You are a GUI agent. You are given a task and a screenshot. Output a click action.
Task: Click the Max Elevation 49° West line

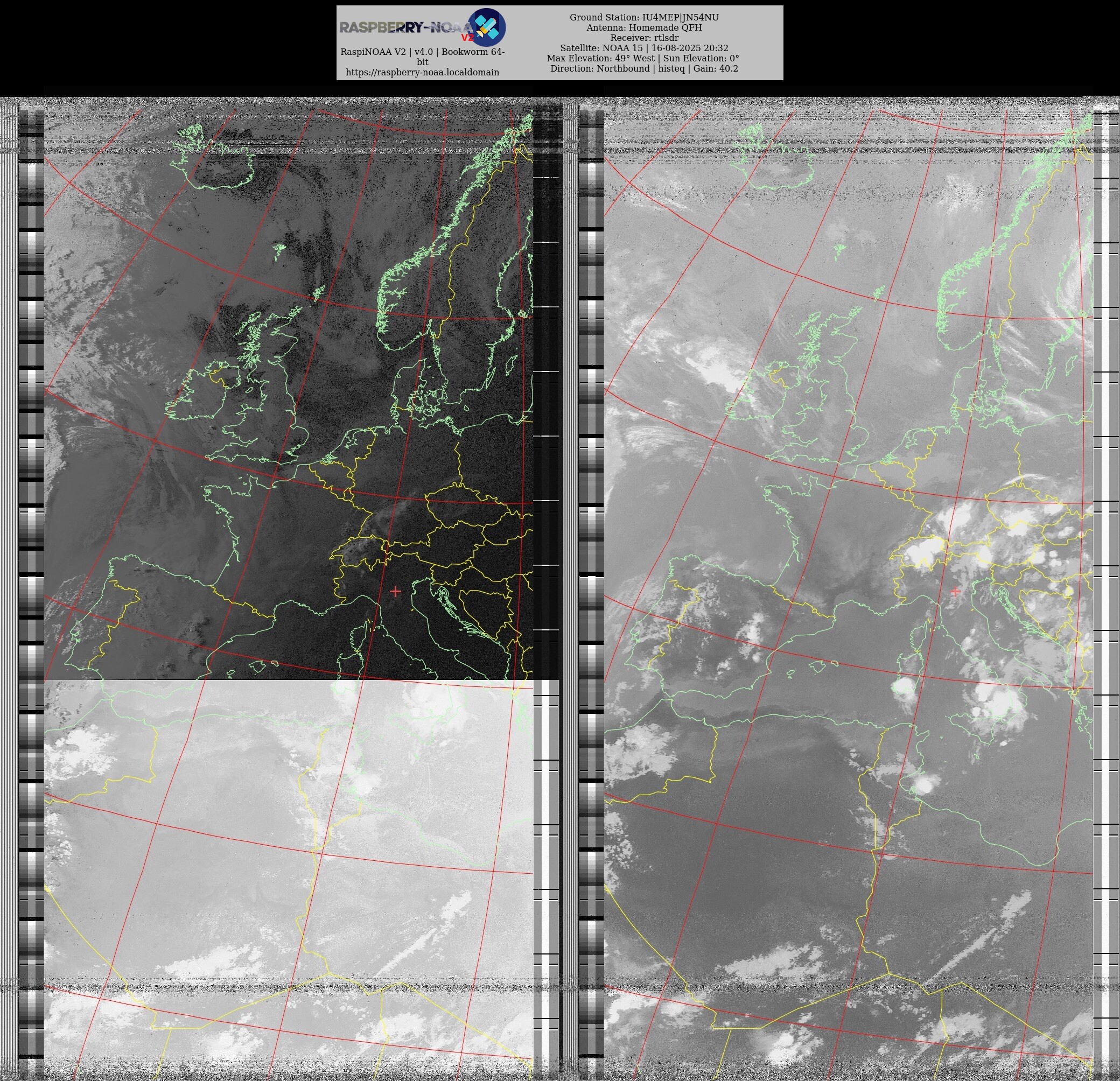(x=643, y=59)
